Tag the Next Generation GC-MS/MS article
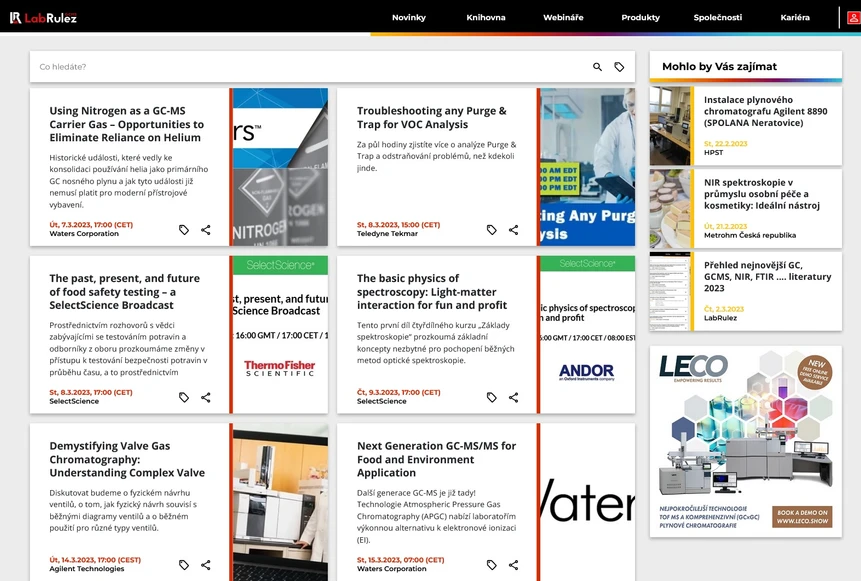This screenshot has width=861, height=581. click(x=490, y=564)
